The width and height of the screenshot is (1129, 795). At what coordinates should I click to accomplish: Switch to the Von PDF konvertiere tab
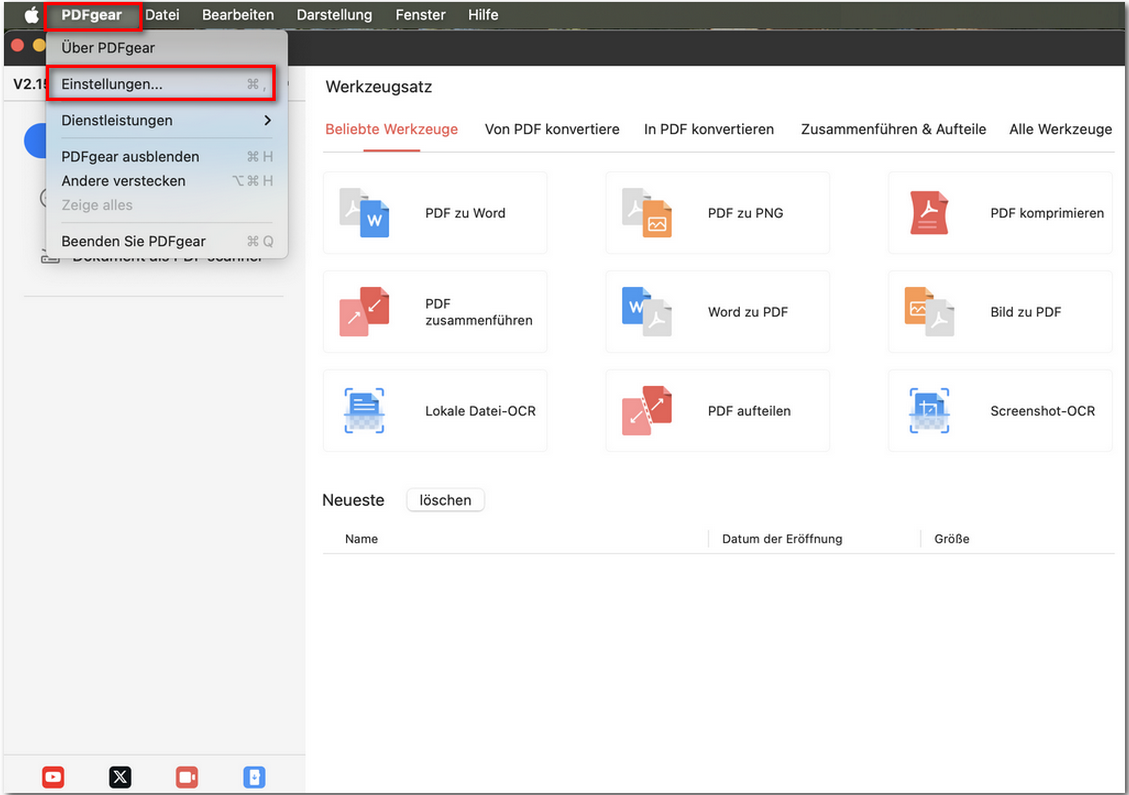552,129
